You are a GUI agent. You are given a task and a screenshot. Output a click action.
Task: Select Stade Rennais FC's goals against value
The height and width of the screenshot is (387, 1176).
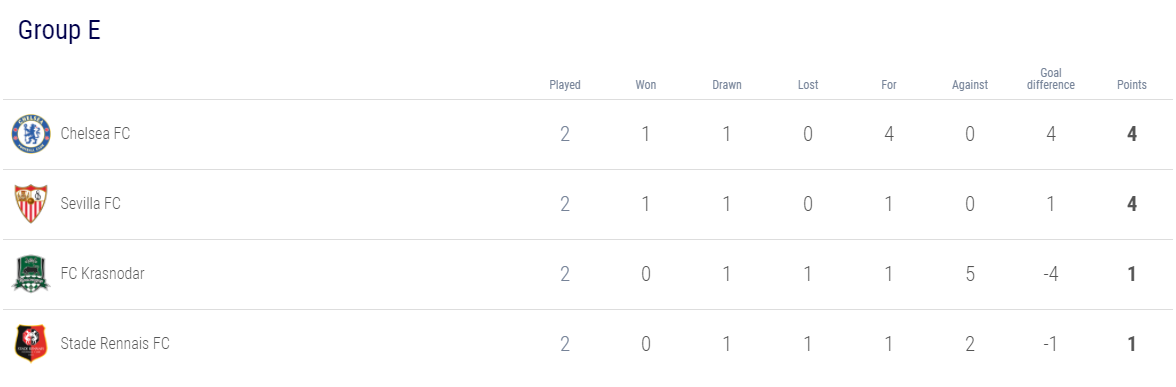coord(970,344)
